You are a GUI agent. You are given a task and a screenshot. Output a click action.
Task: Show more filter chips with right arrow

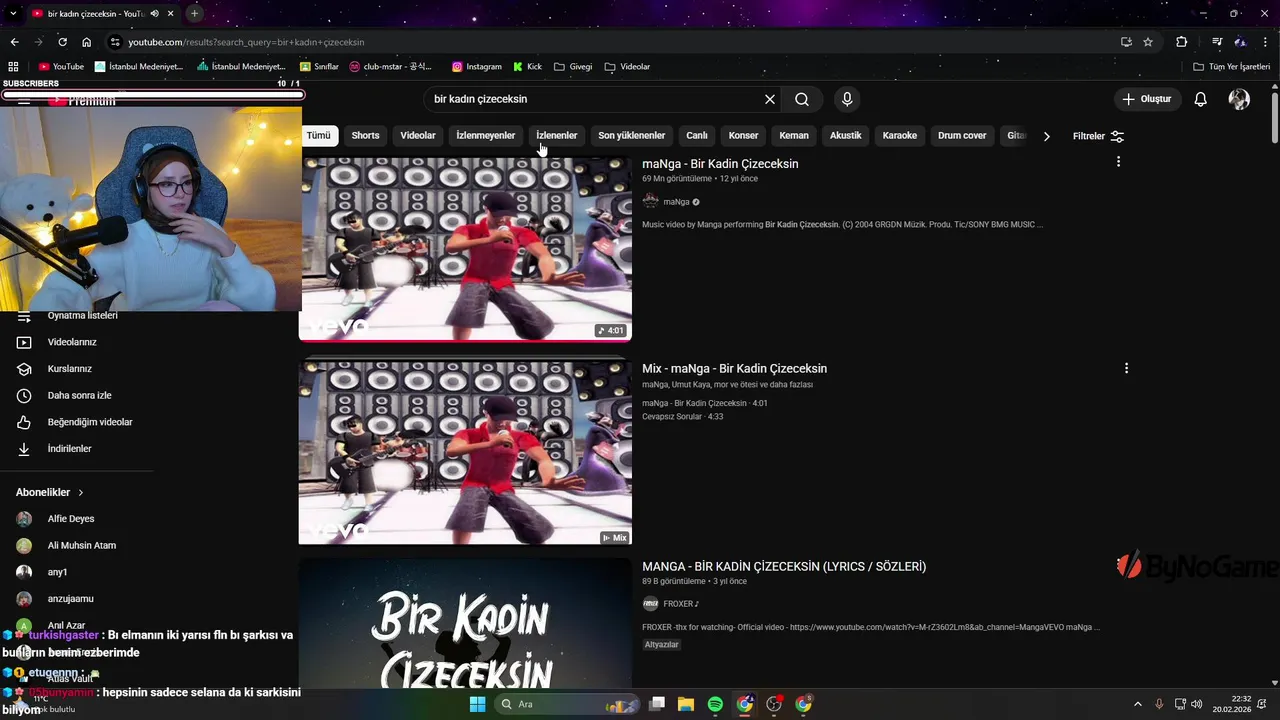pos(1046,136)
